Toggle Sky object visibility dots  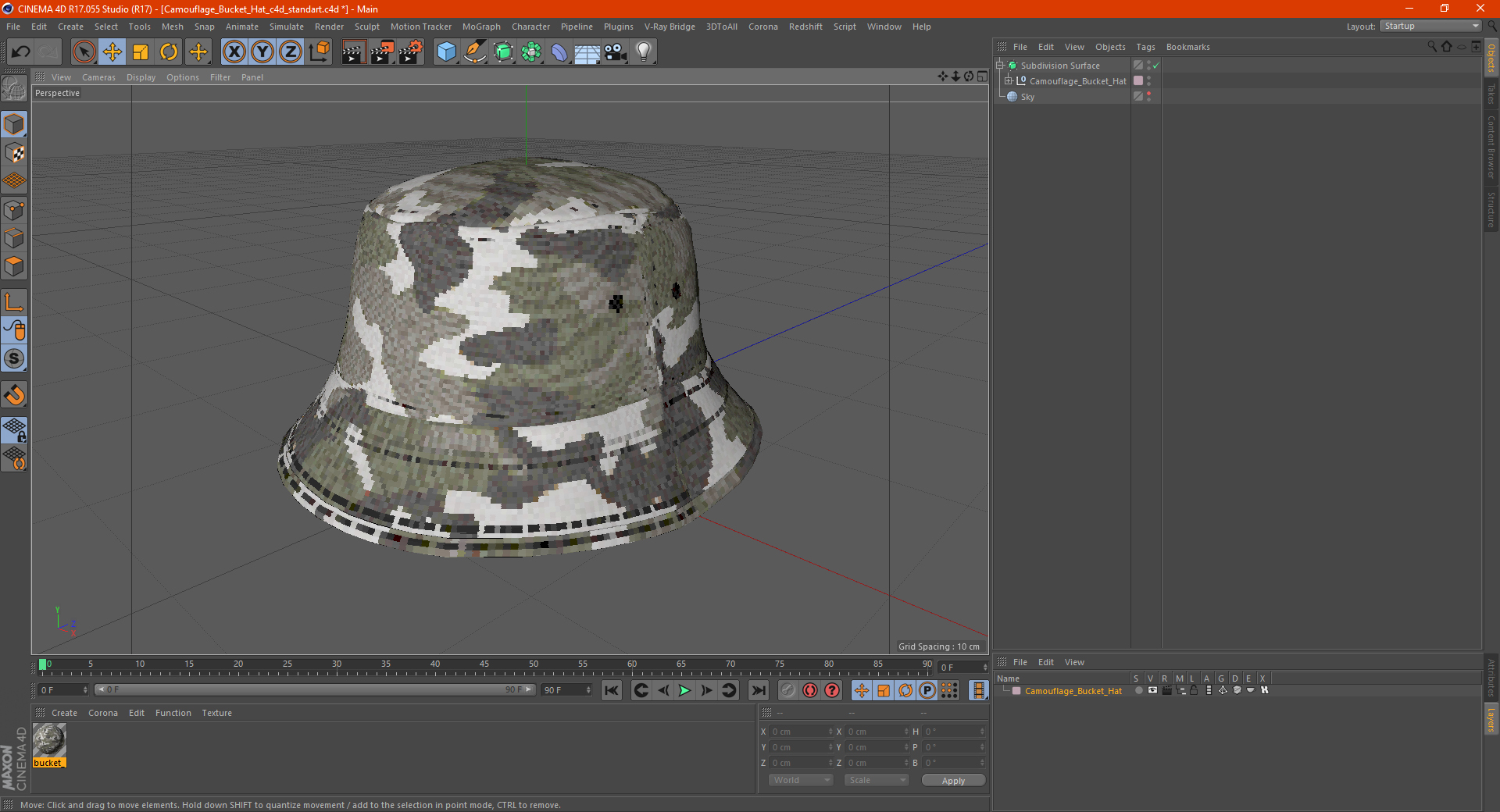(x=1148, y=97)
